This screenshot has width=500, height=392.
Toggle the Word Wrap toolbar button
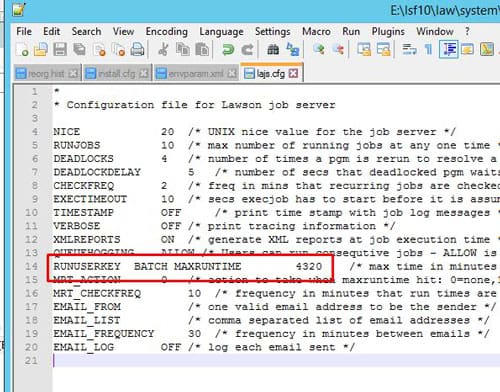pyautogui.click(x=409, y=50)
